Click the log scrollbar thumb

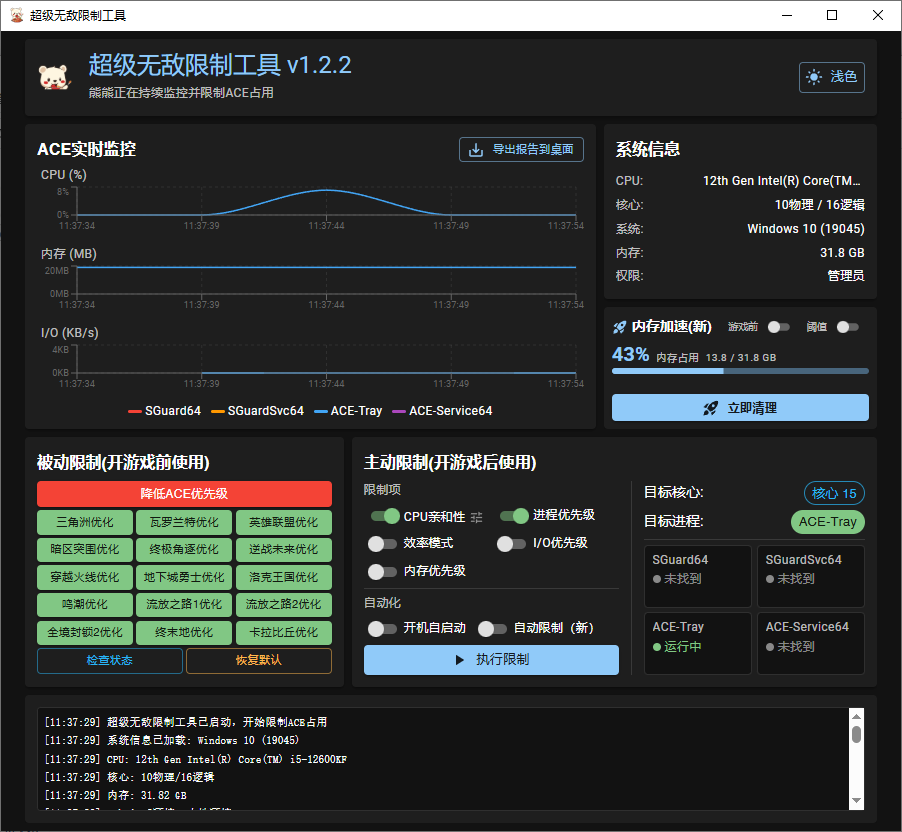click(x=857, y=735)
